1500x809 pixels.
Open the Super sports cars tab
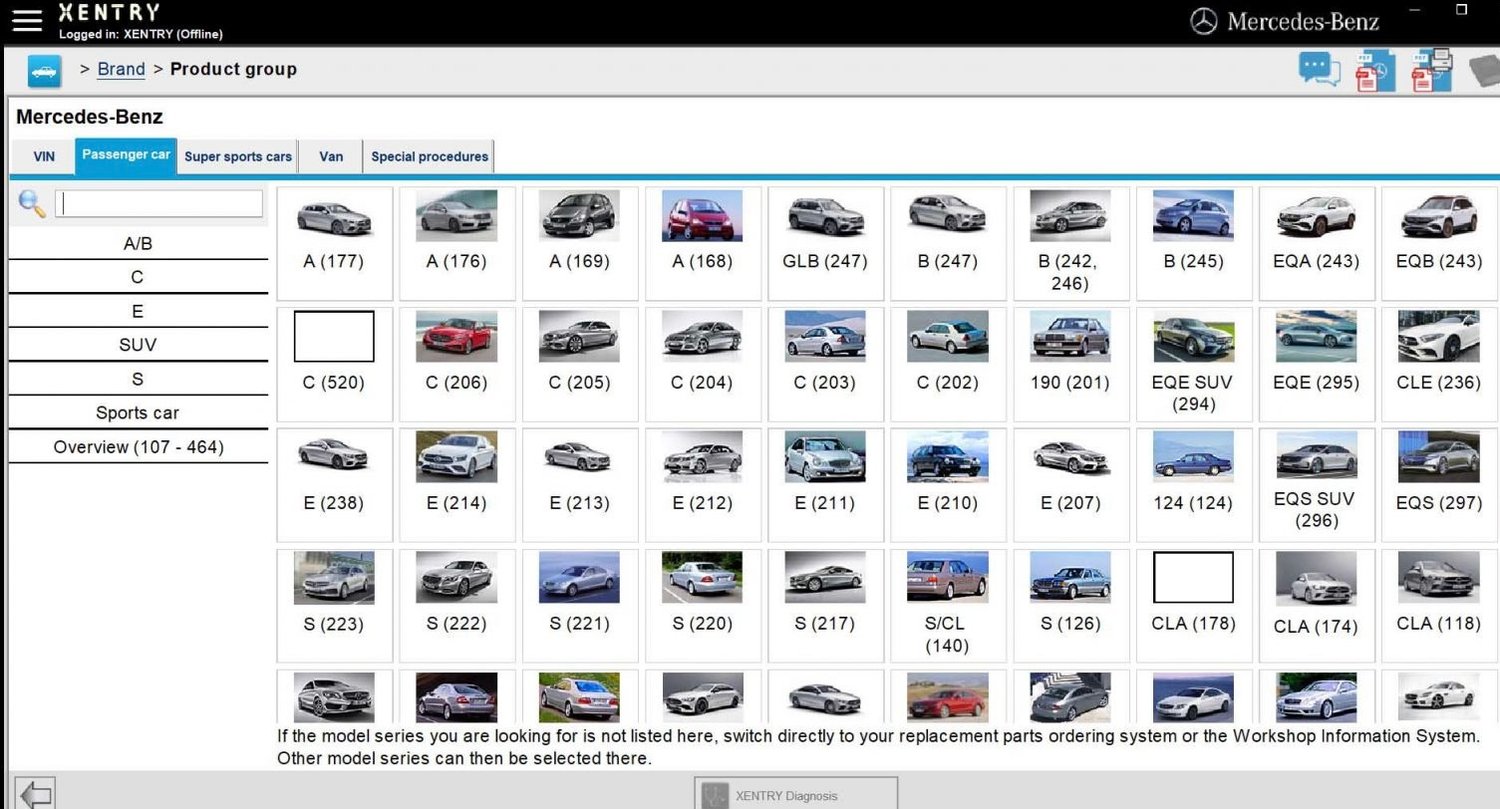pos(238,157)
